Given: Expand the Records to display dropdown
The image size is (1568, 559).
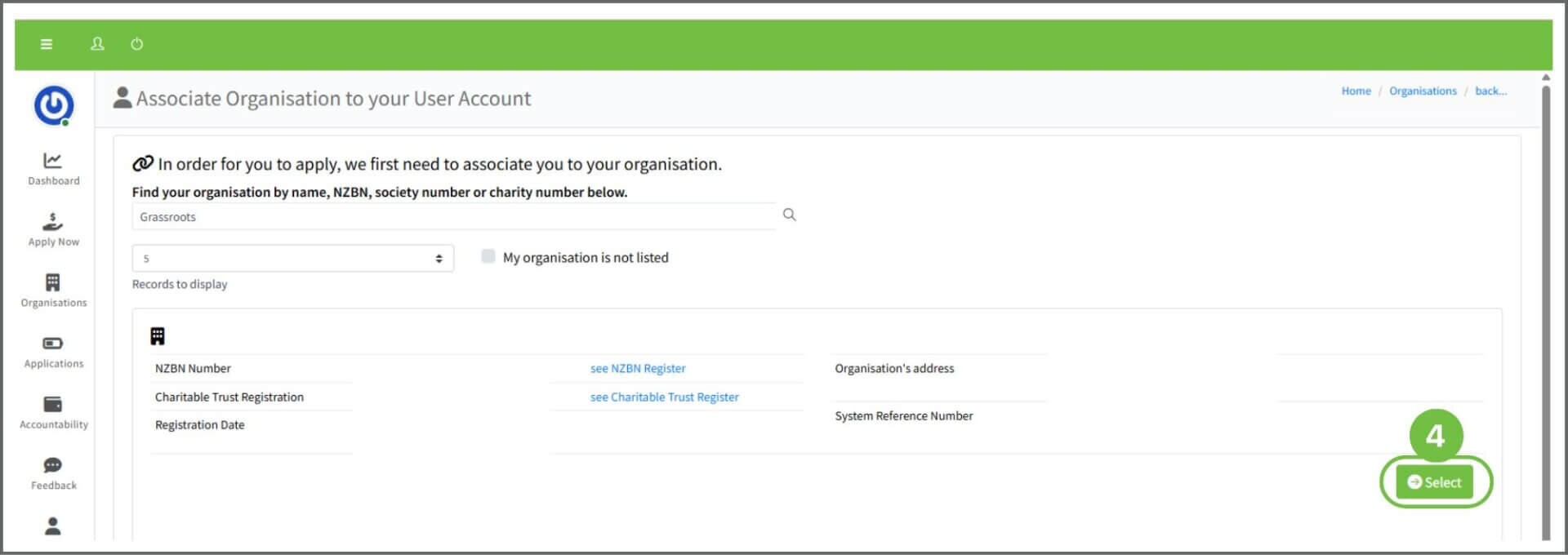Looking at the screenshot, I should [292, 259].
